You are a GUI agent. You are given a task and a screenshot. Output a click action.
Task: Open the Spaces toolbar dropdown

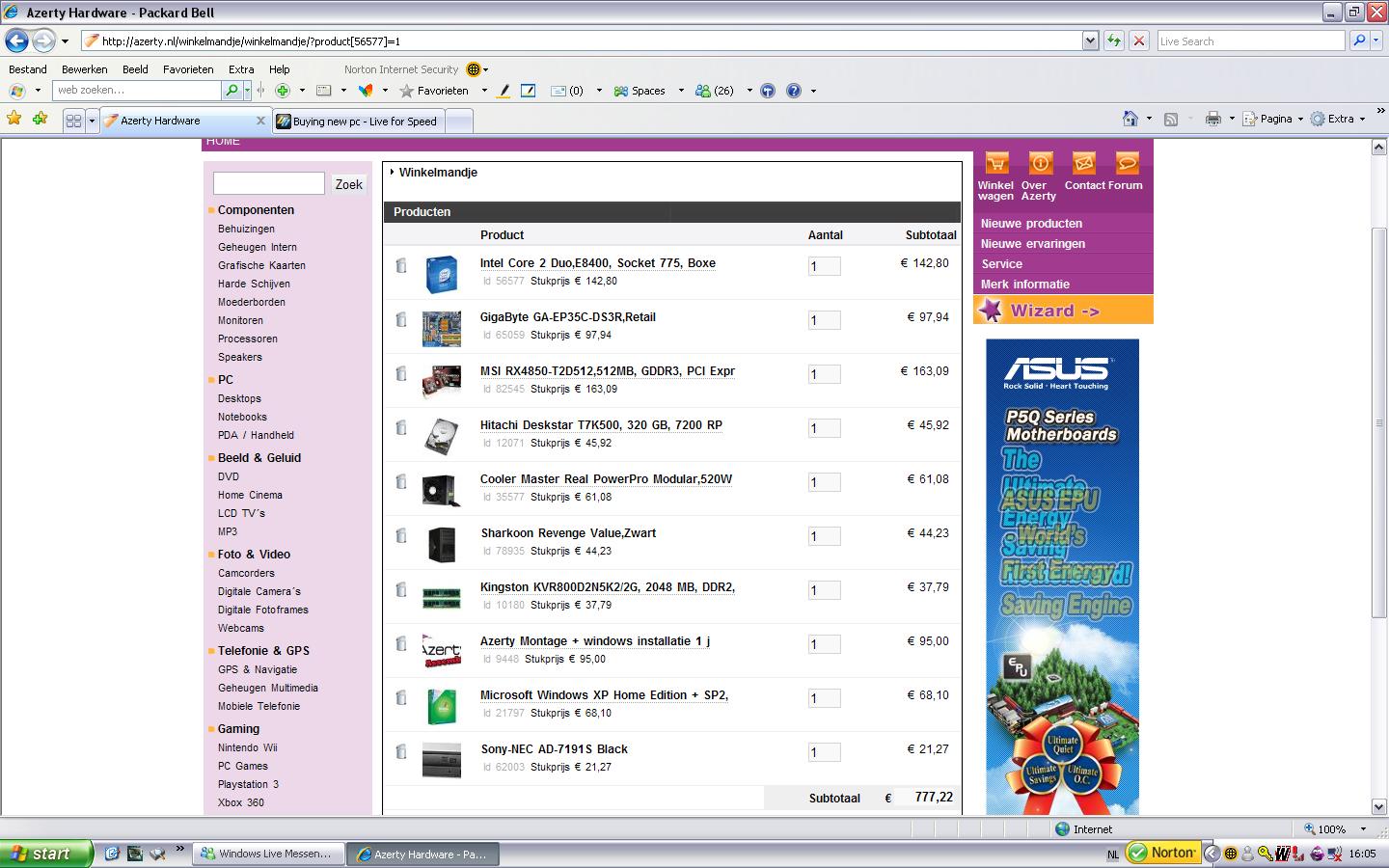point(681,91)
